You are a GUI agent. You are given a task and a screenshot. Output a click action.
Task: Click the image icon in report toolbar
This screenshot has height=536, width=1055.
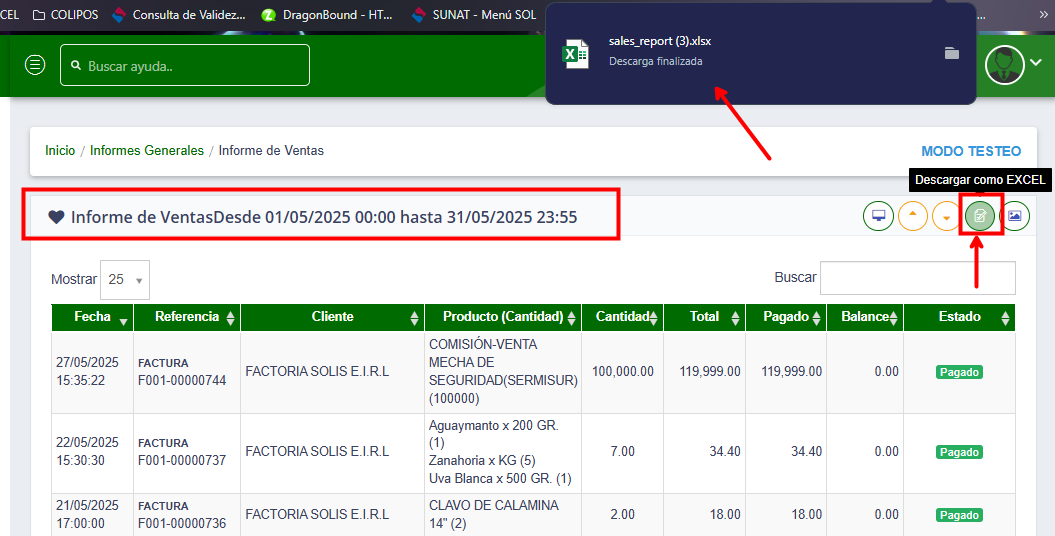(x=1014, y=216)
